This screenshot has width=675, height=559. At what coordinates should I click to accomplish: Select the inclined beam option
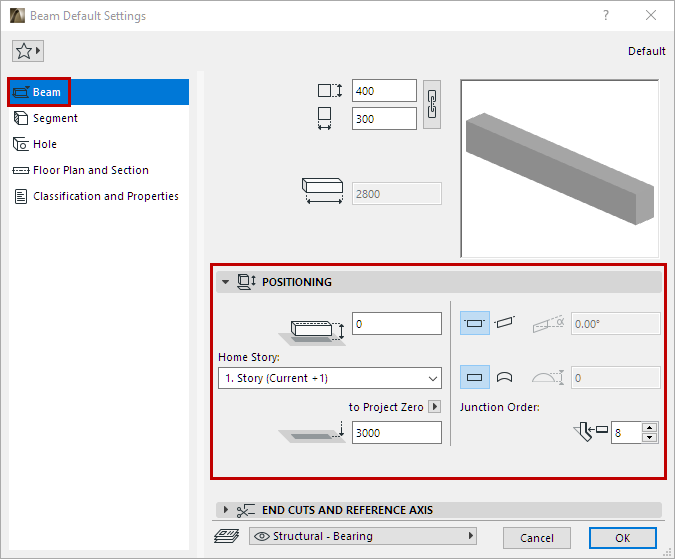(x=504, y=322)
